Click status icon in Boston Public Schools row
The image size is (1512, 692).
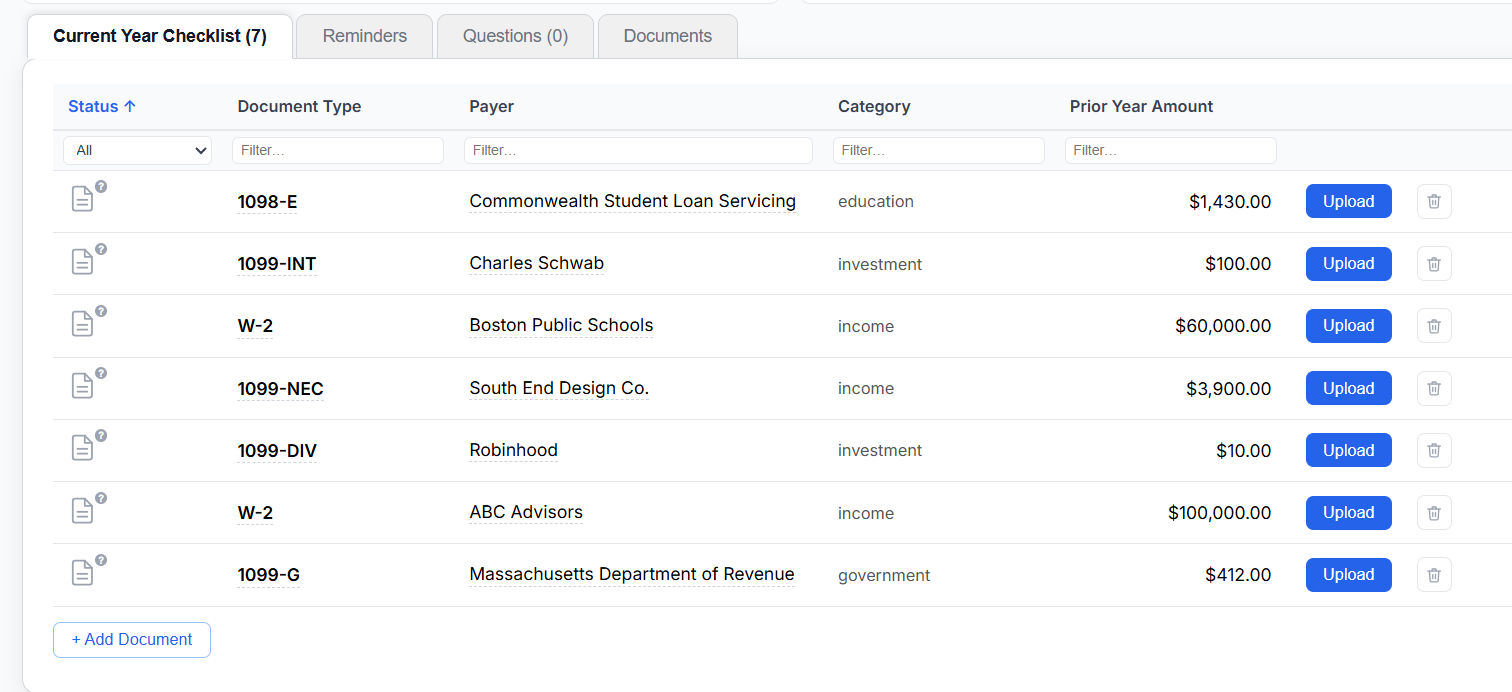[x=83, y=324]
